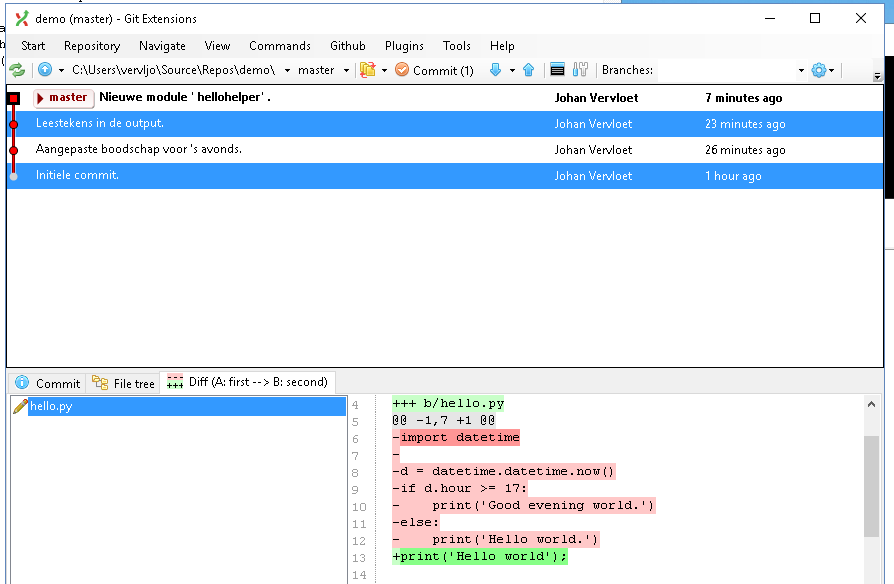Click the diff view vertical scrollbar thumb
The image size is (894, 584).
coord(871,486)
